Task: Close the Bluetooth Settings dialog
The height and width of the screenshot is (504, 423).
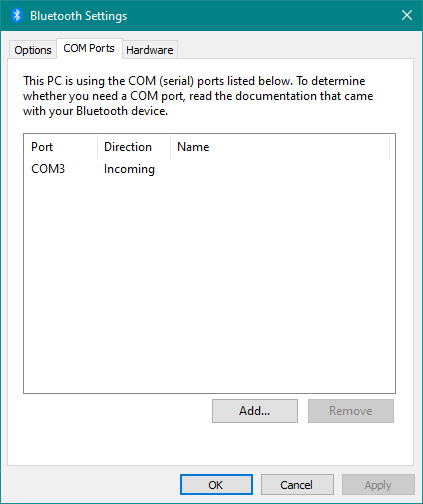Action: 407,15
